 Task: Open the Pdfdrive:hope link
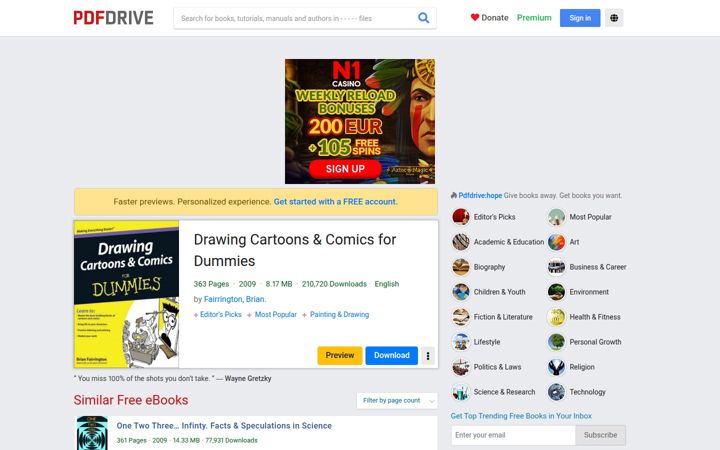pyautogui.click(x=480, y=195)
